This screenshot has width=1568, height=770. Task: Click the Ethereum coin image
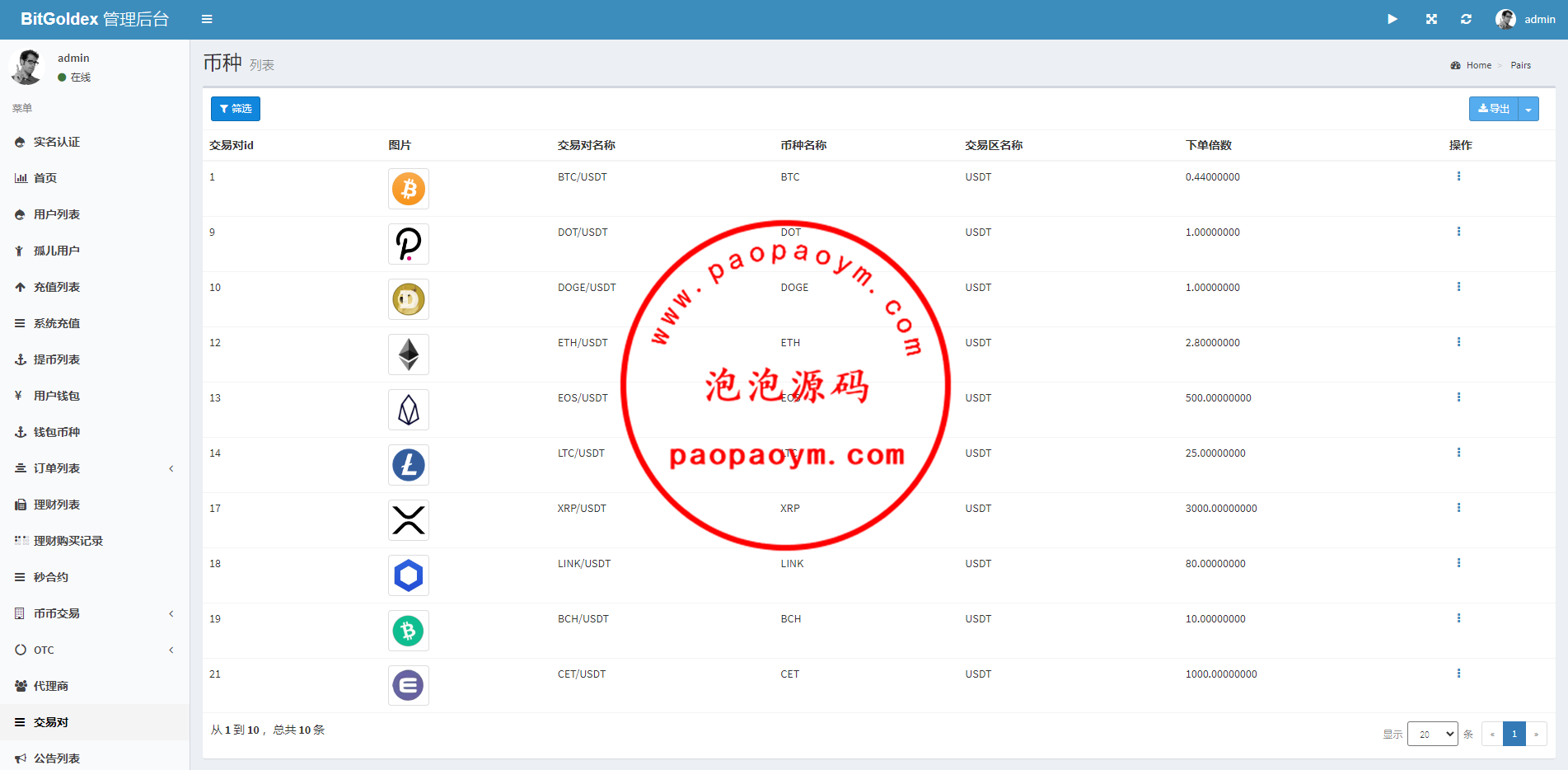tap(409, 354)
